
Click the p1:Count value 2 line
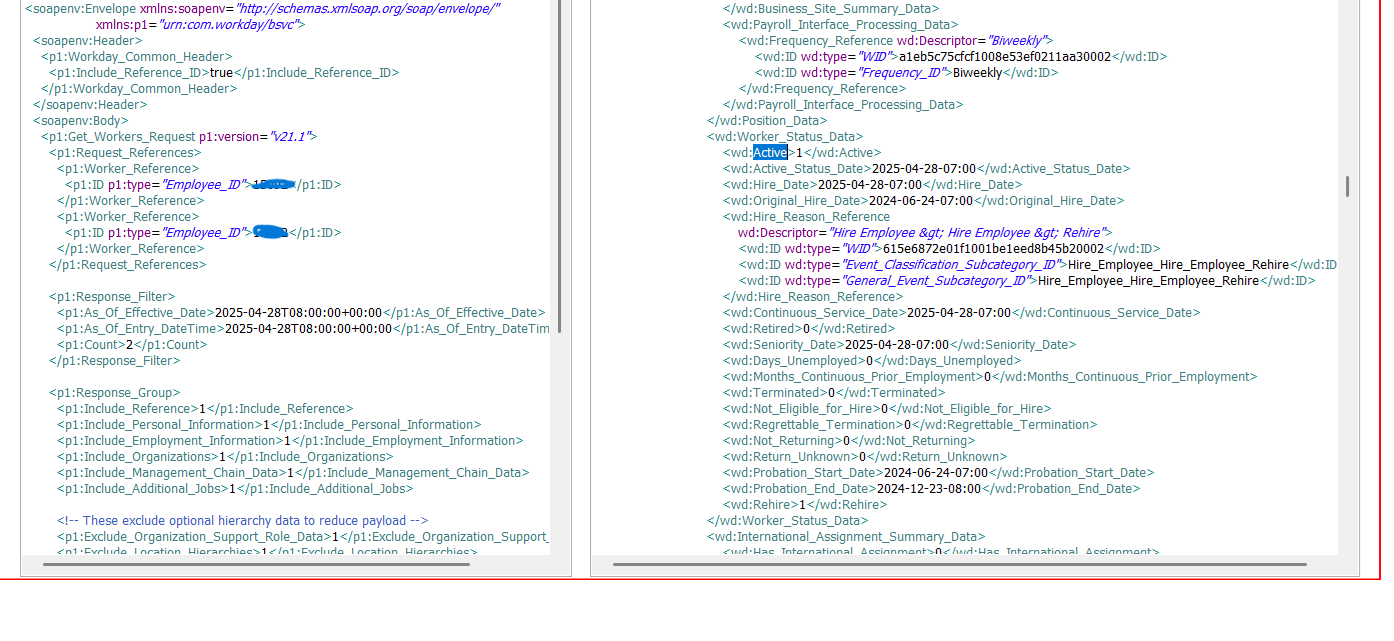132,344
